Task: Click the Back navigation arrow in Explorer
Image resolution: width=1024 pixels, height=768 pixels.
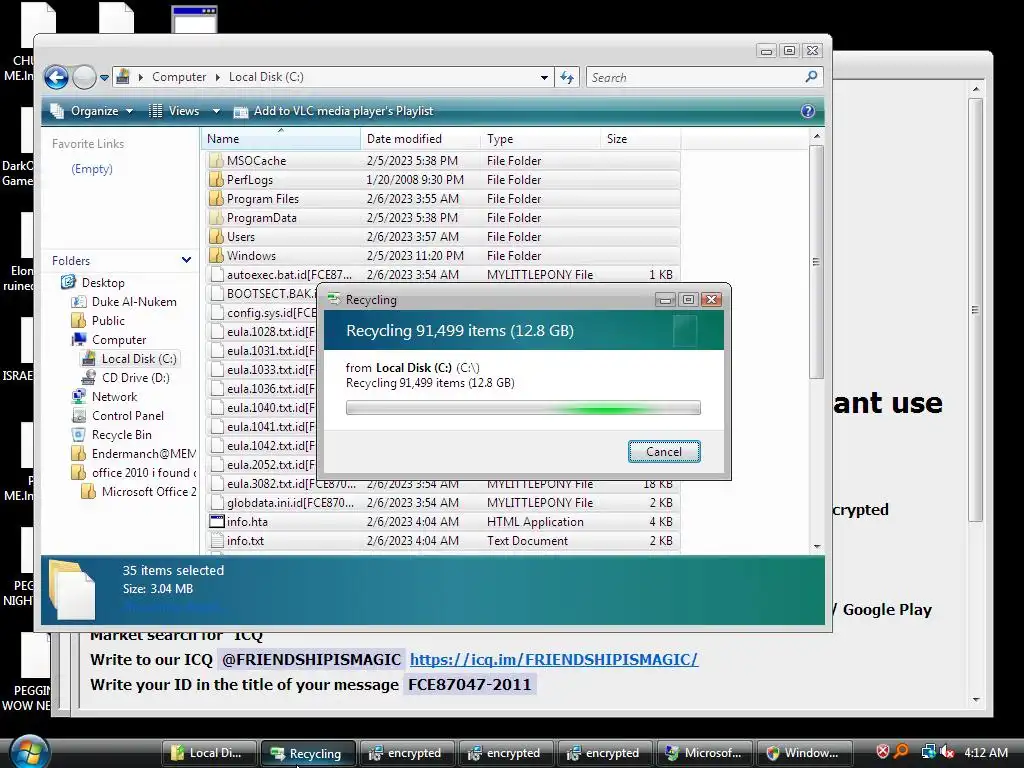Action: (57, 78)
